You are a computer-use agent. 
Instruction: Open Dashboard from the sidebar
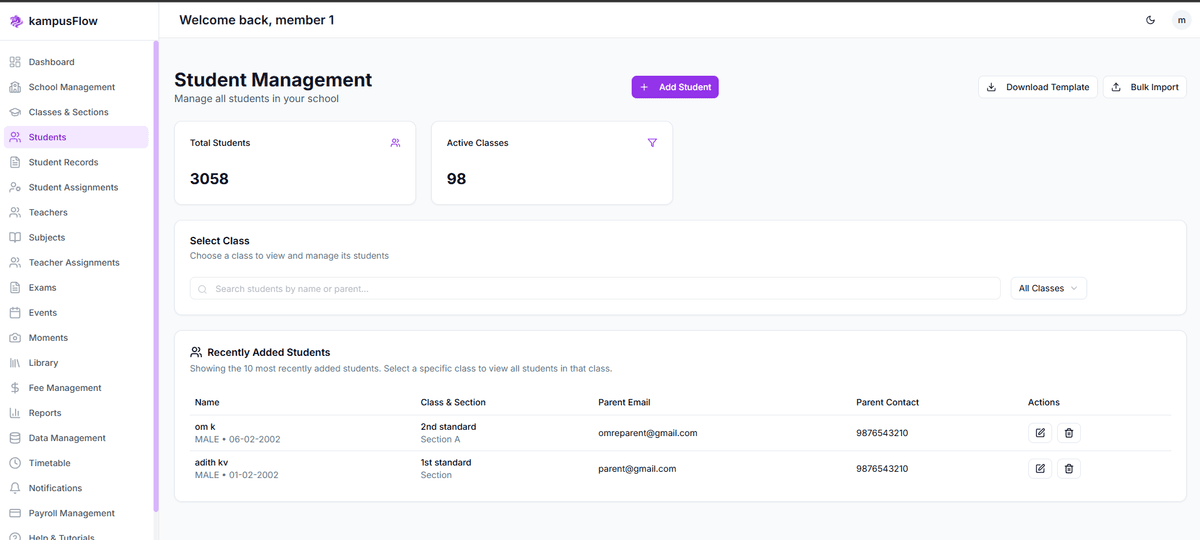[76, 62]
